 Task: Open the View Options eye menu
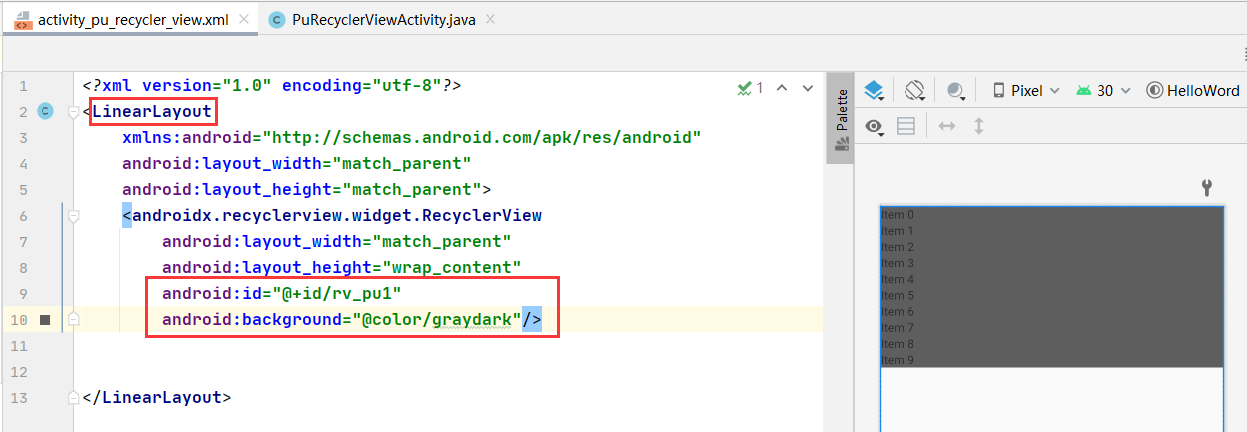(874, 126)
